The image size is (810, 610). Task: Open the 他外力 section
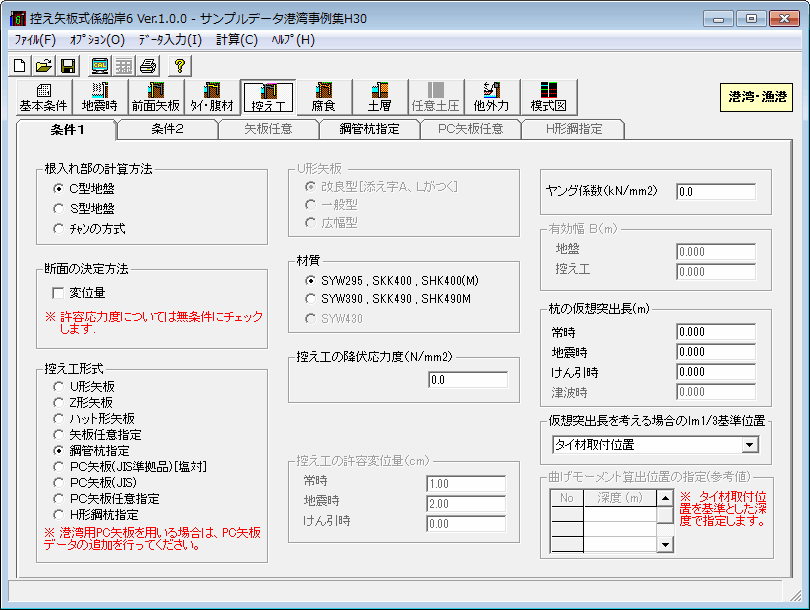491,97
